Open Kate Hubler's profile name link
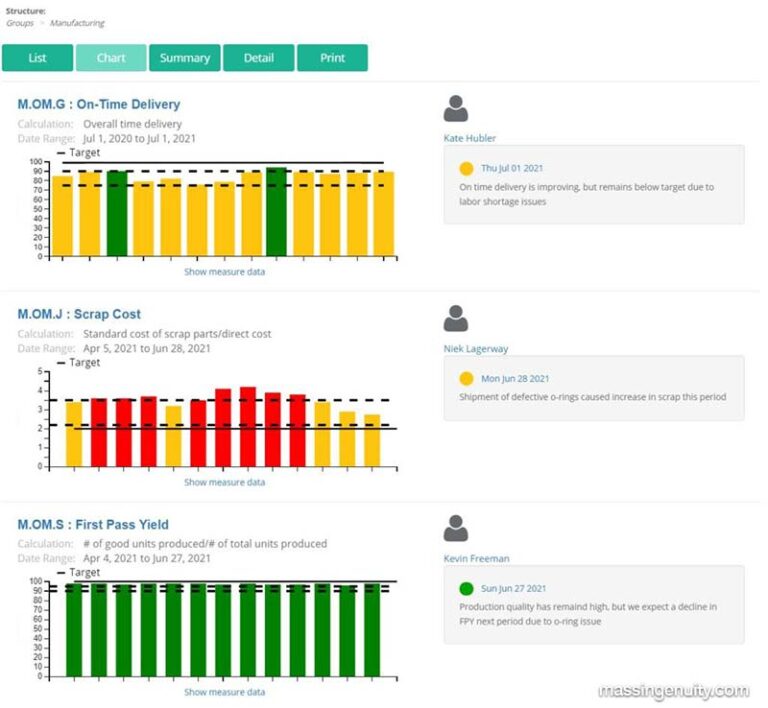The image size is (768, 708). (470, 138)
